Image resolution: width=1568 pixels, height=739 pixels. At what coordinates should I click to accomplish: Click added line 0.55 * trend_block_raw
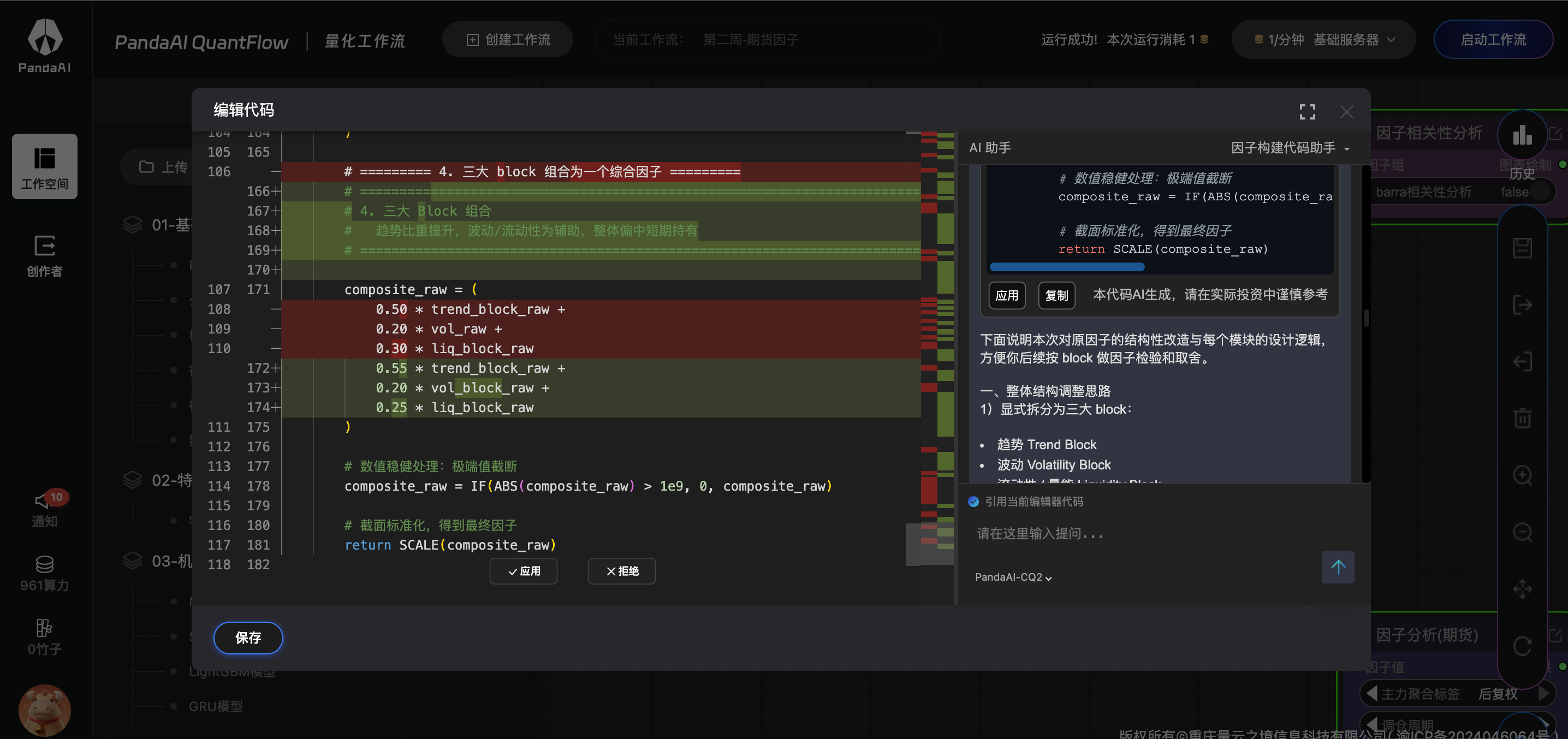(470, 368)
